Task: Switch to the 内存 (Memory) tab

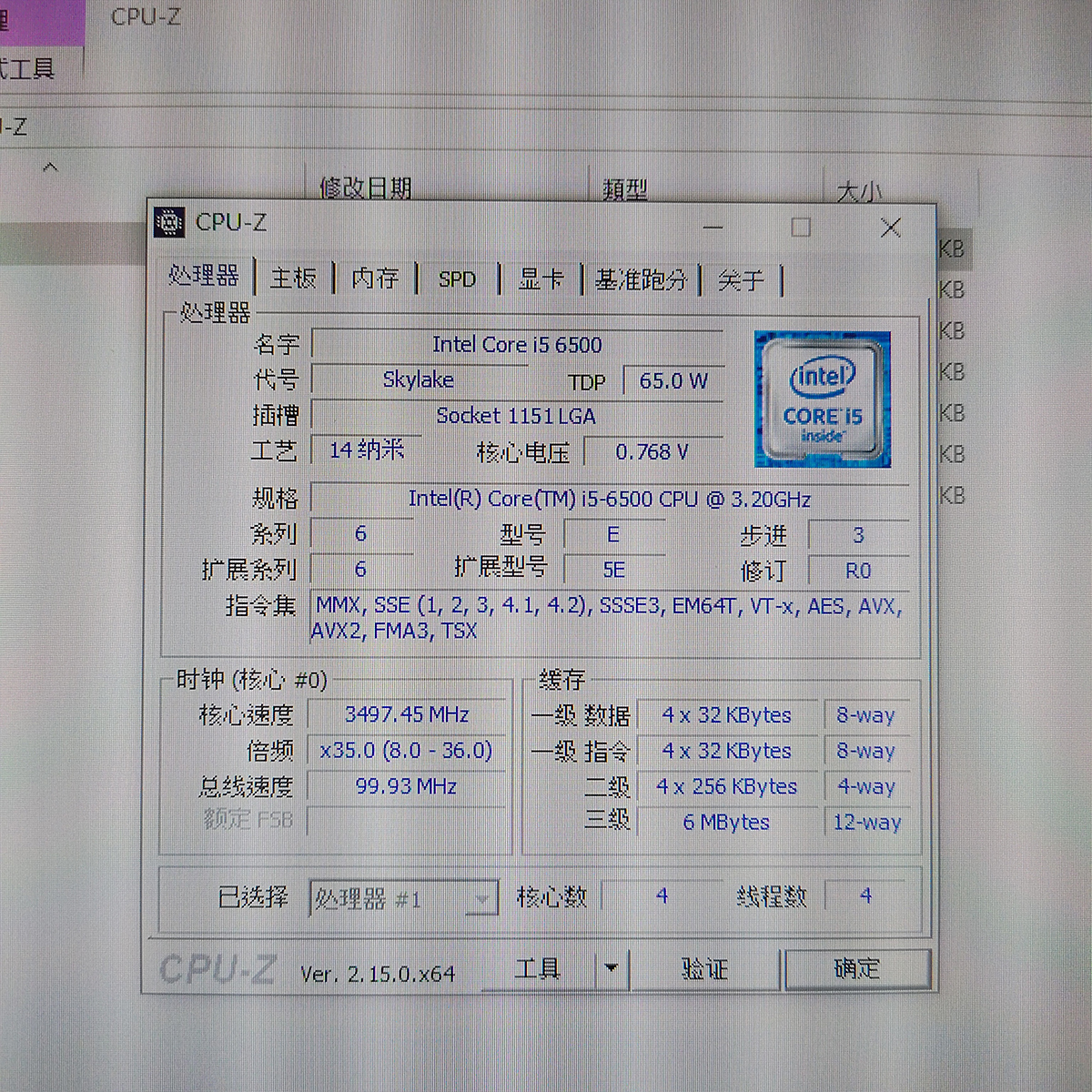Action: click(375, 278)
